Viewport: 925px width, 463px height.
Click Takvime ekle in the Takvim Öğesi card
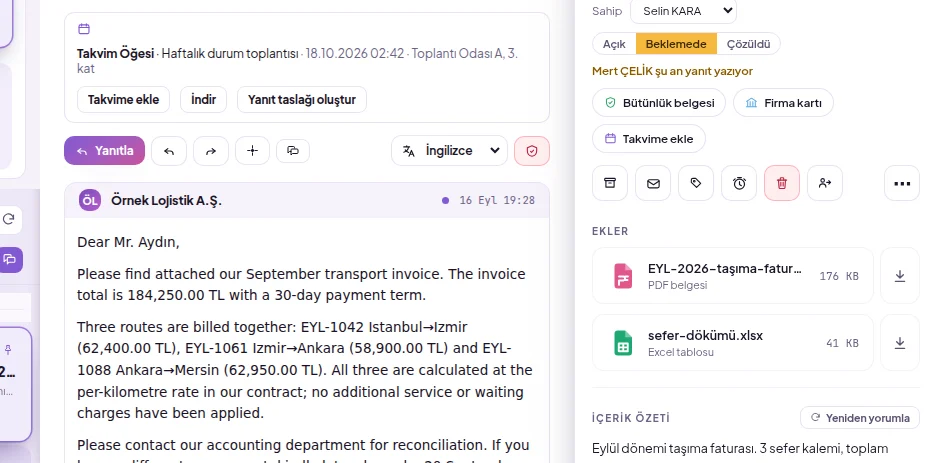pos(123,100)
